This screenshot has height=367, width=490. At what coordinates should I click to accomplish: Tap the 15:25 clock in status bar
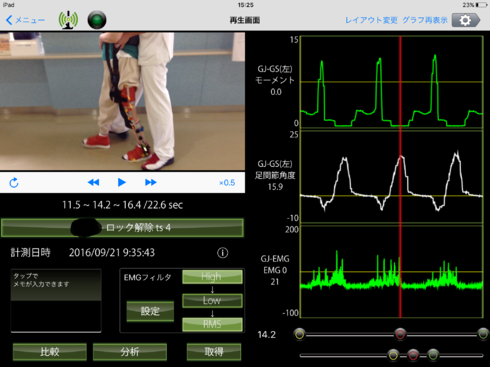tap(246, 5)
